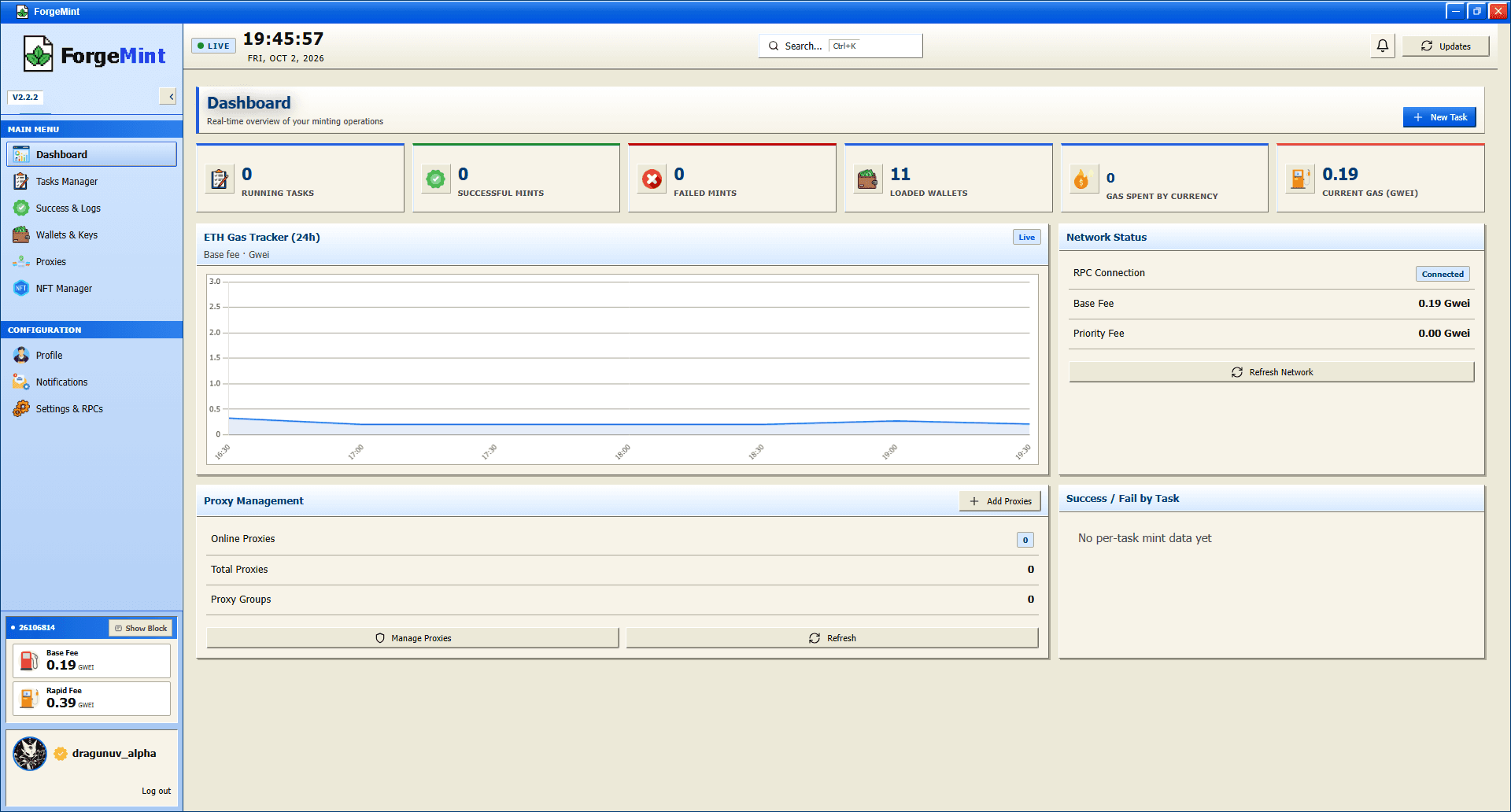Refresh Network status
This screenshot has height=812, width=1511.
pyautogui.click(x=1272, y=372)
